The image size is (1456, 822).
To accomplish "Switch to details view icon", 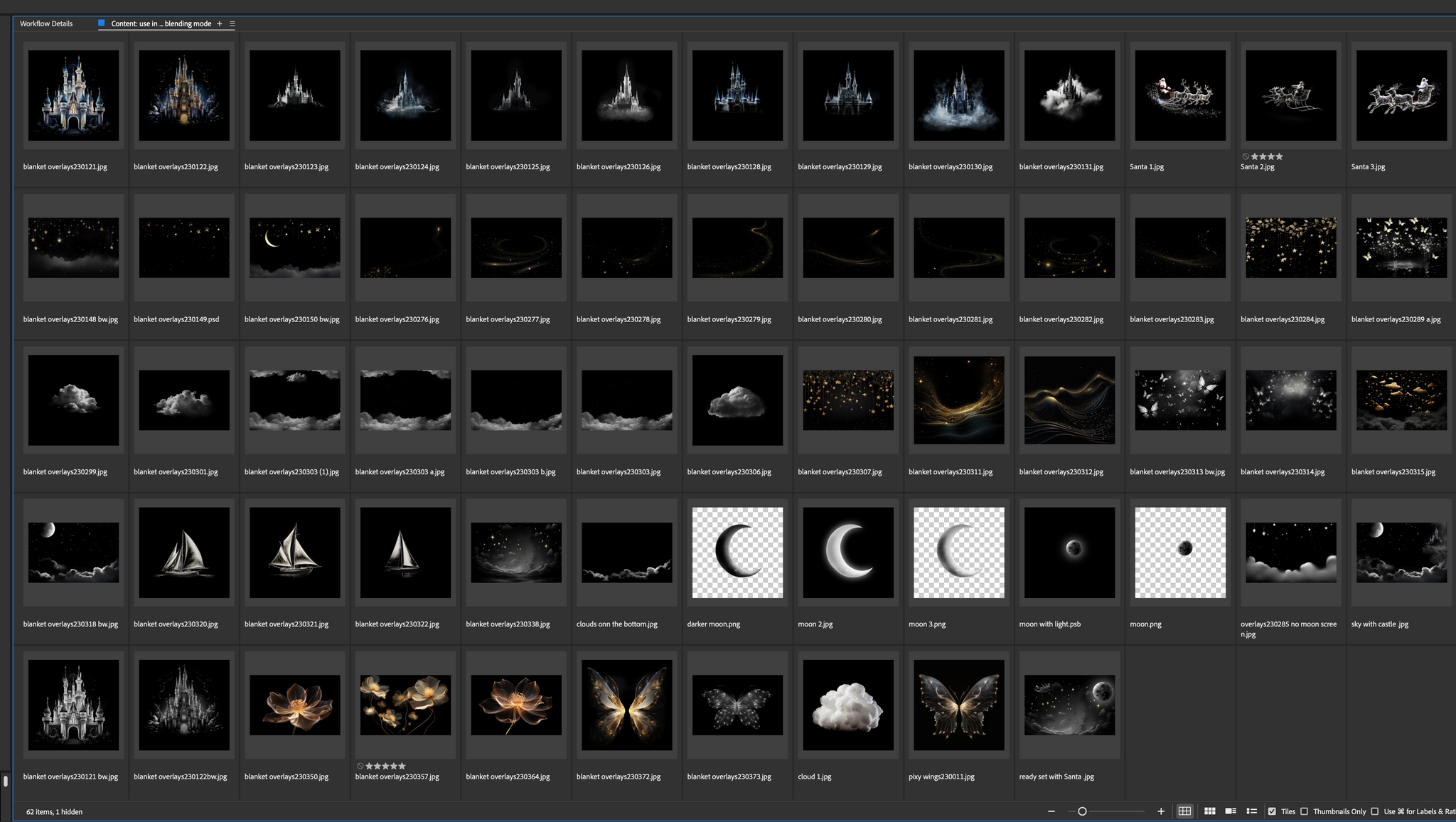I will point(1231,811).
